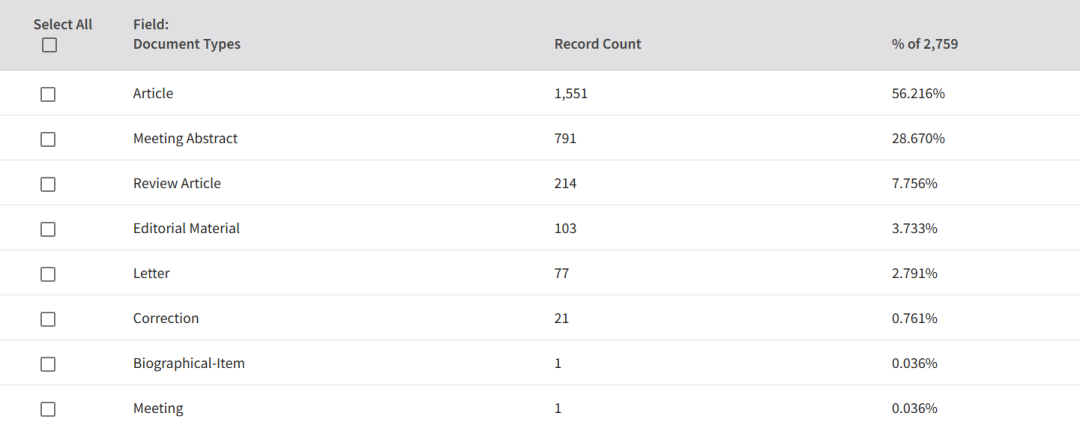
Task: Click the Meeting Abstract label
Action: click(185, 139)
